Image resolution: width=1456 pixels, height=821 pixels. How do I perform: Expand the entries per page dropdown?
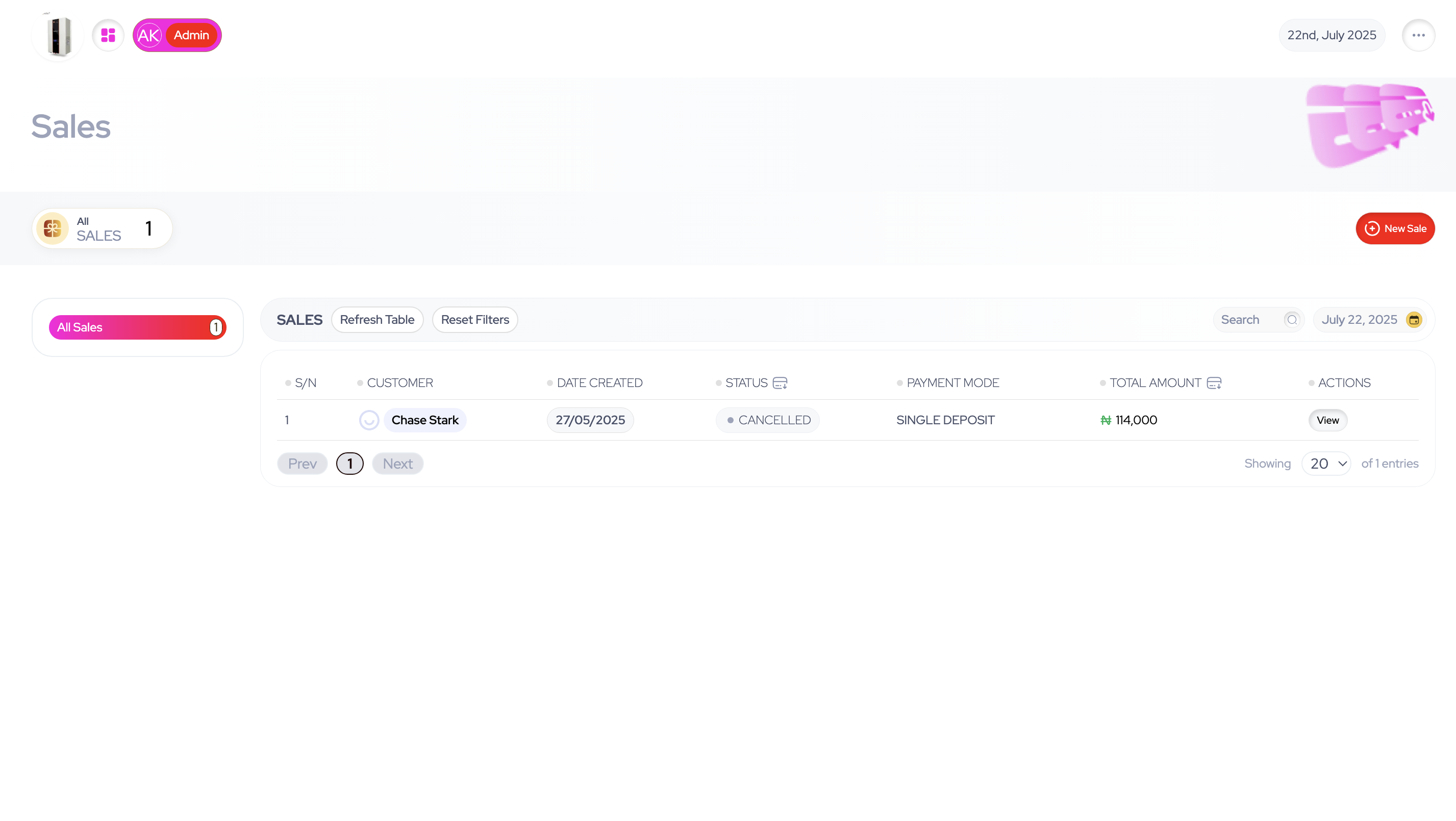pyautogui.click(x=1326, y=464)
